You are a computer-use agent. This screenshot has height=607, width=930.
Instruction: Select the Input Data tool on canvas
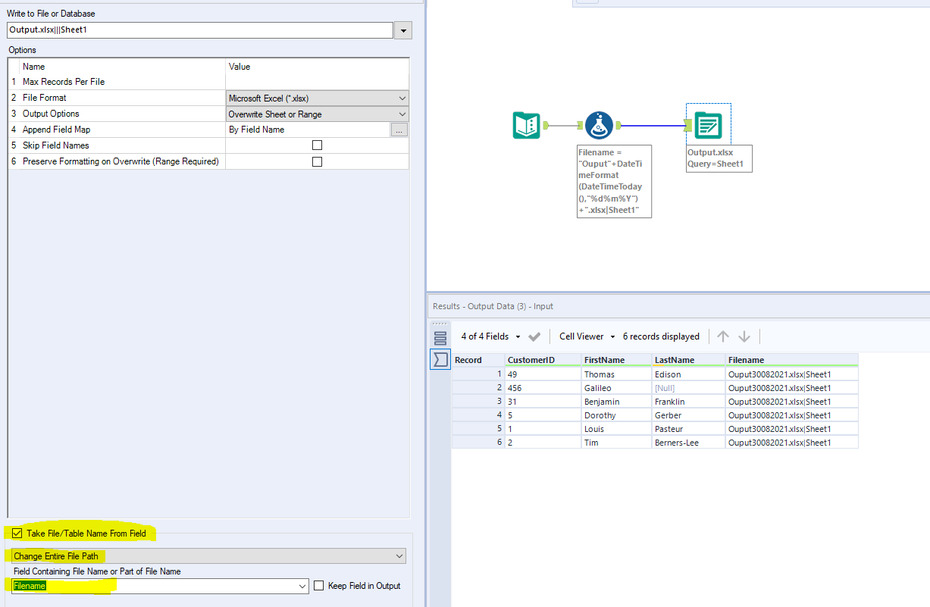click(527, 125)
